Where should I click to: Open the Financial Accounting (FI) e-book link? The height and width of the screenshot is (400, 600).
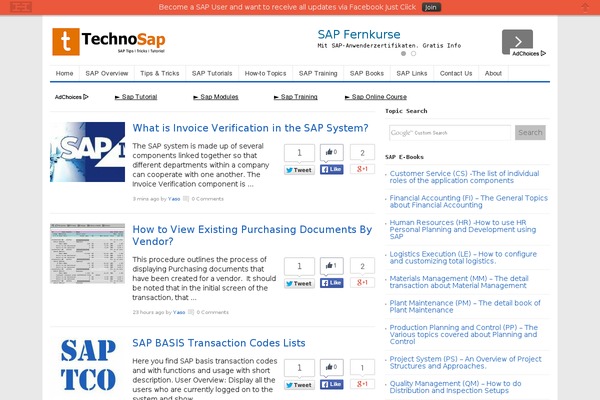tap(469, 201)
